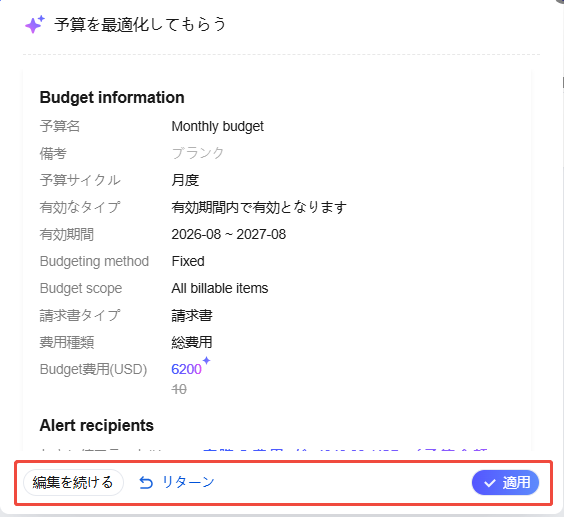
Task: Go back using the リターン link
Action: (177, 482)
